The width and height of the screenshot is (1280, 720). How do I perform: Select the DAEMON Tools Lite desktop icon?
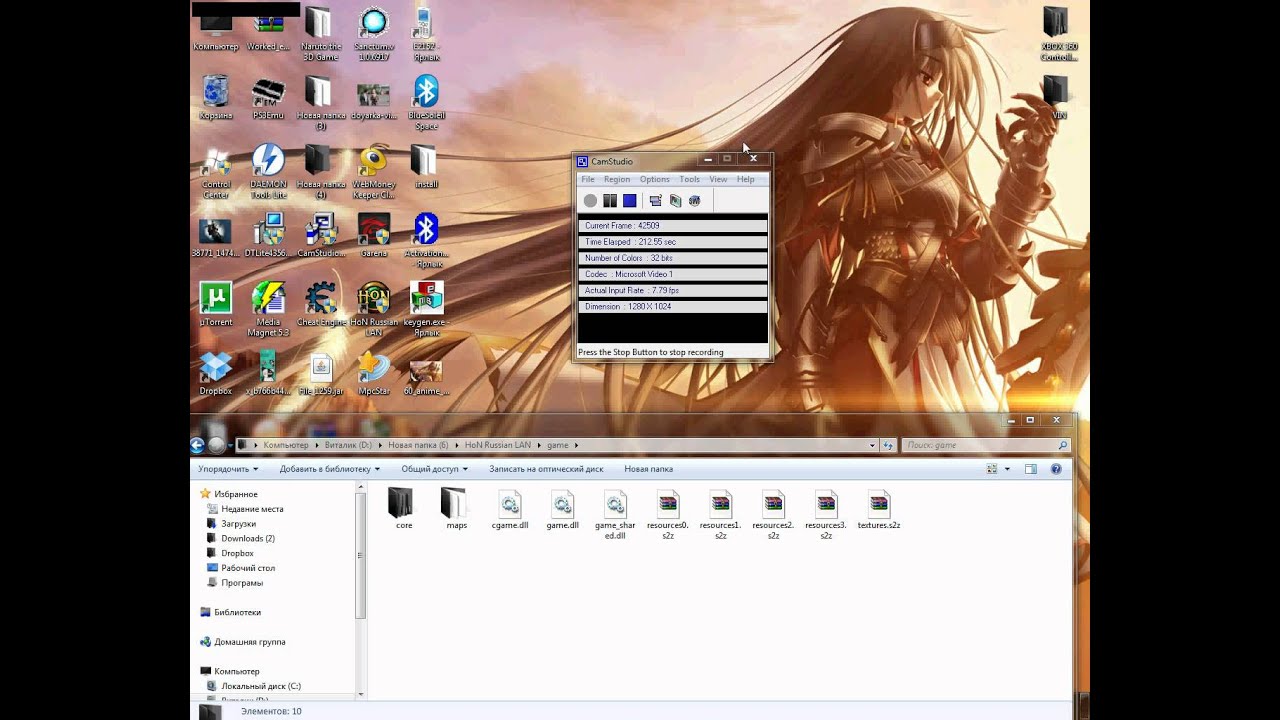(268, 171)
